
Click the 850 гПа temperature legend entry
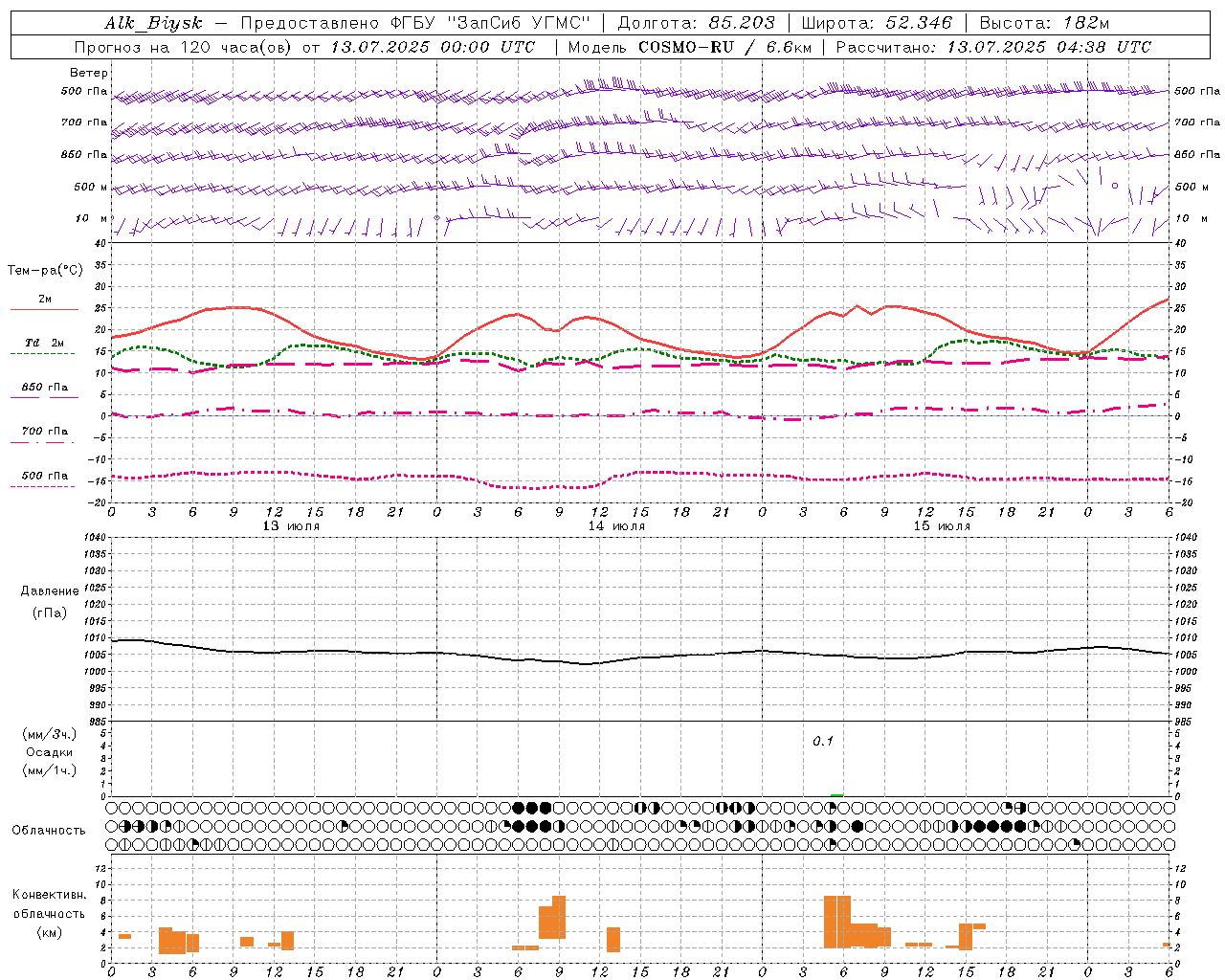tap(44, 390)
